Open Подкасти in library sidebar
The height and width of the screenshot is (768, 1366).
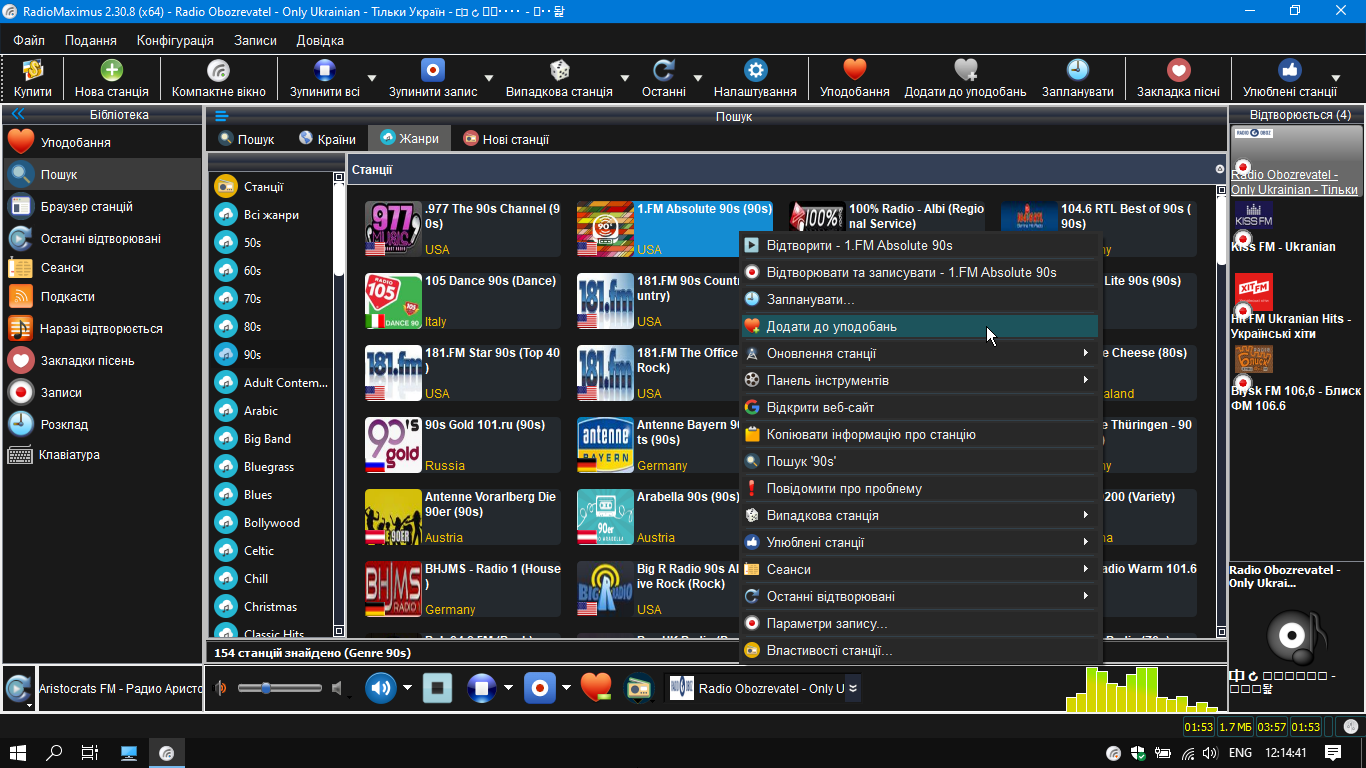click(x=102, y=296)
